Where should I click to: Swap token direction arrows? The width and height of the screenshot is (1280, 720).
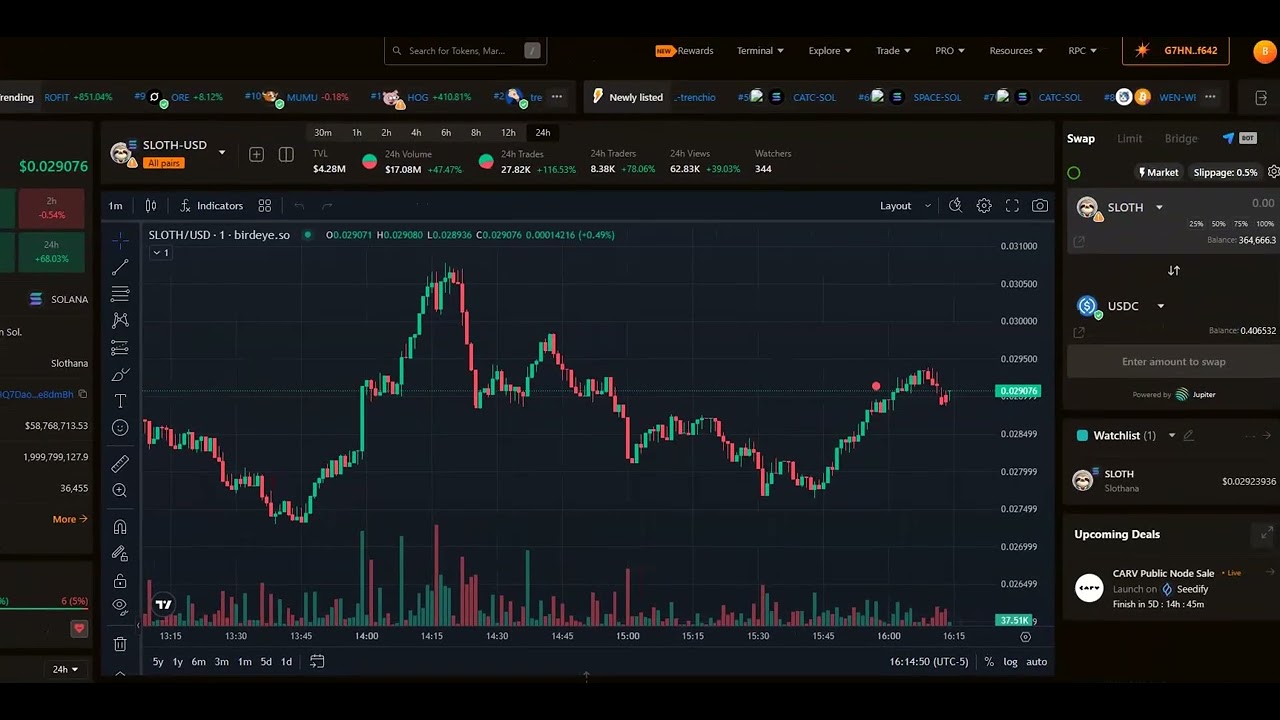pyautogui.click(x=1174, y=271)
